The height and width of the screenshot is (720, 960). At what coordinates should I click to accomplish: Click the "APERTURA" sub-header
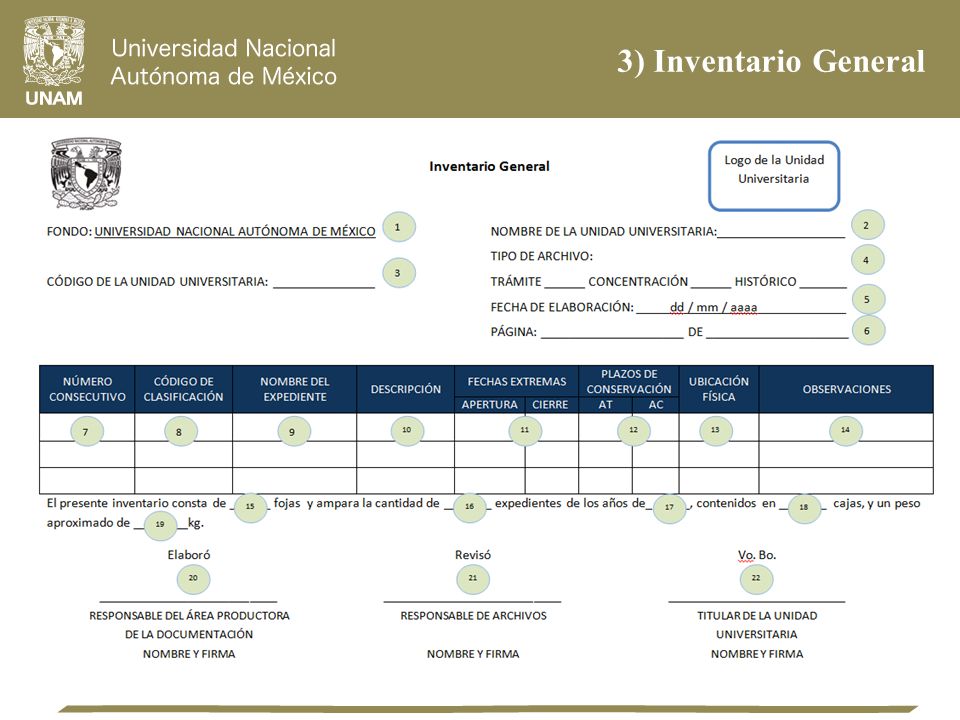tap(490, 405)
